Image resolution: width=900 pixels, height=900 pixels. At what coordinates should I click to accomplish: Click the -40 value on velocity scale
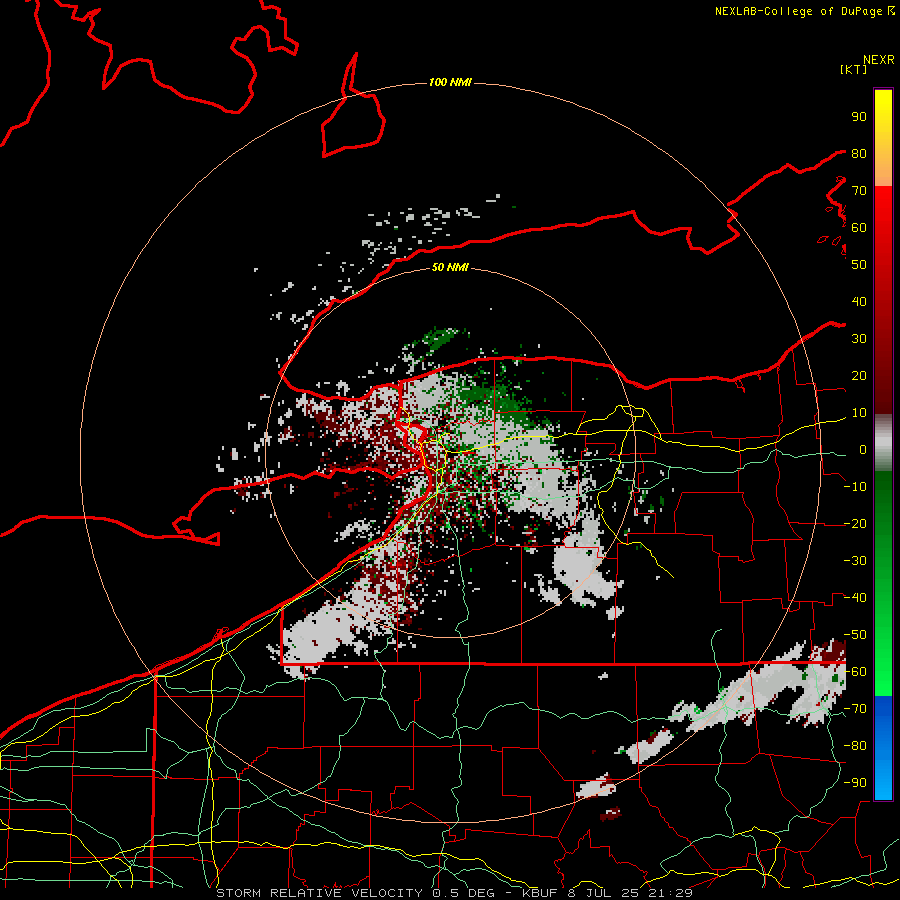(855, 598)
